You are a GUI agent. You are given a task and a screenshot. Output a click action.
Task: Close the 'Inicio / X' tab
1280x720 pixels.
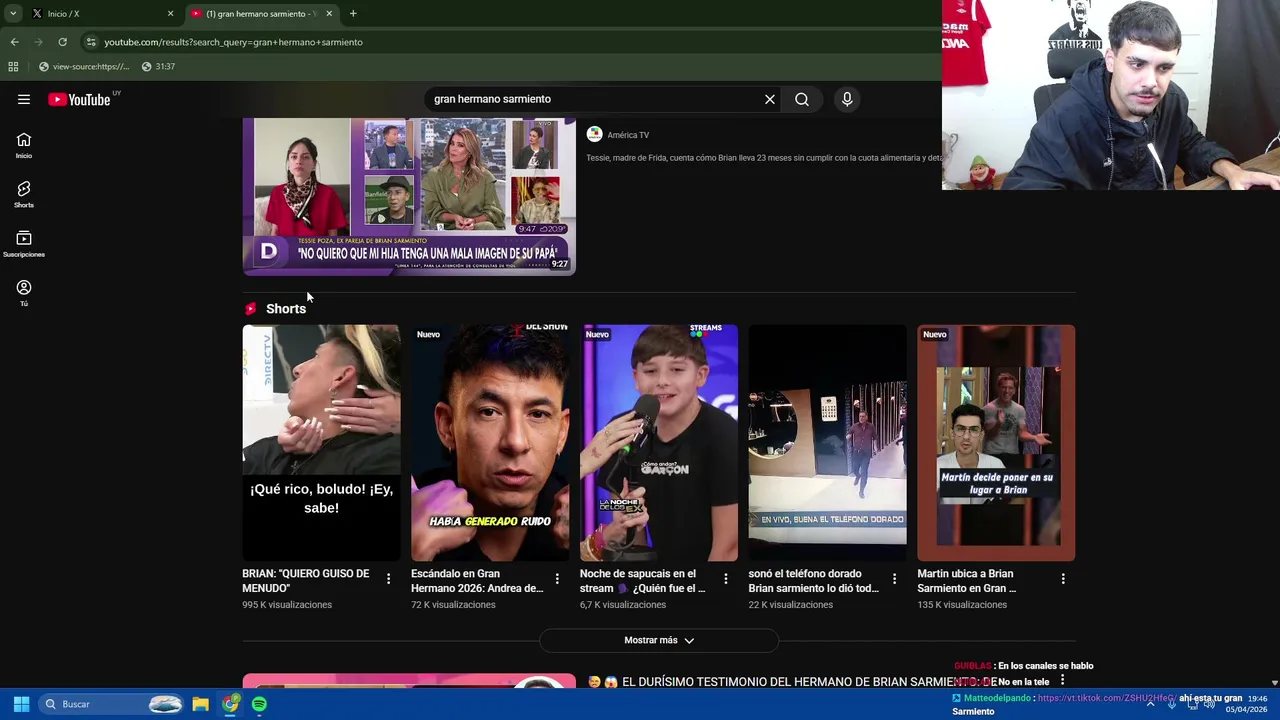(x=170, y=14)
